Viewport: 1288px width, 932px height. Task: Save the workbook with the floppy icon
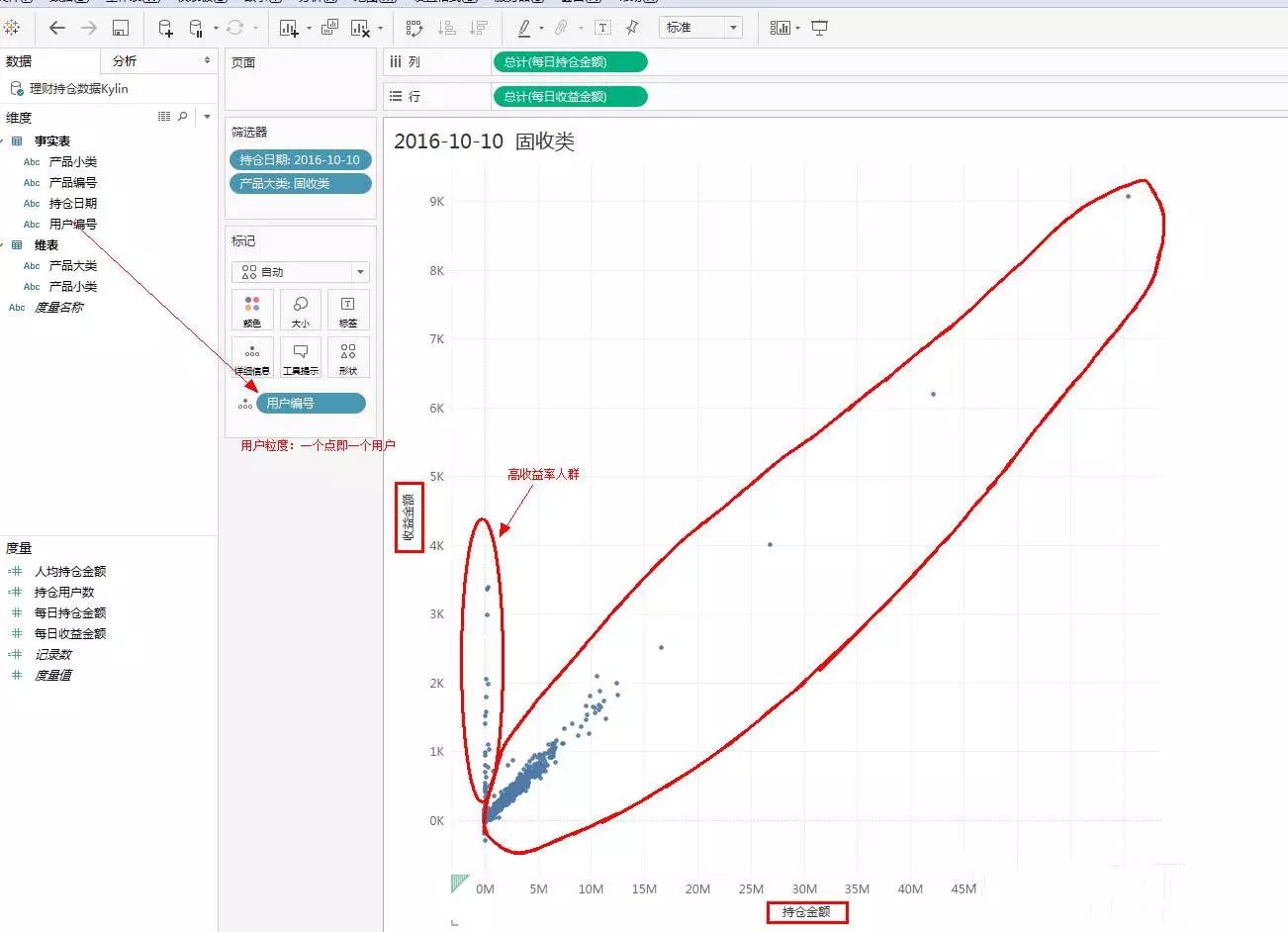point(120,28)
